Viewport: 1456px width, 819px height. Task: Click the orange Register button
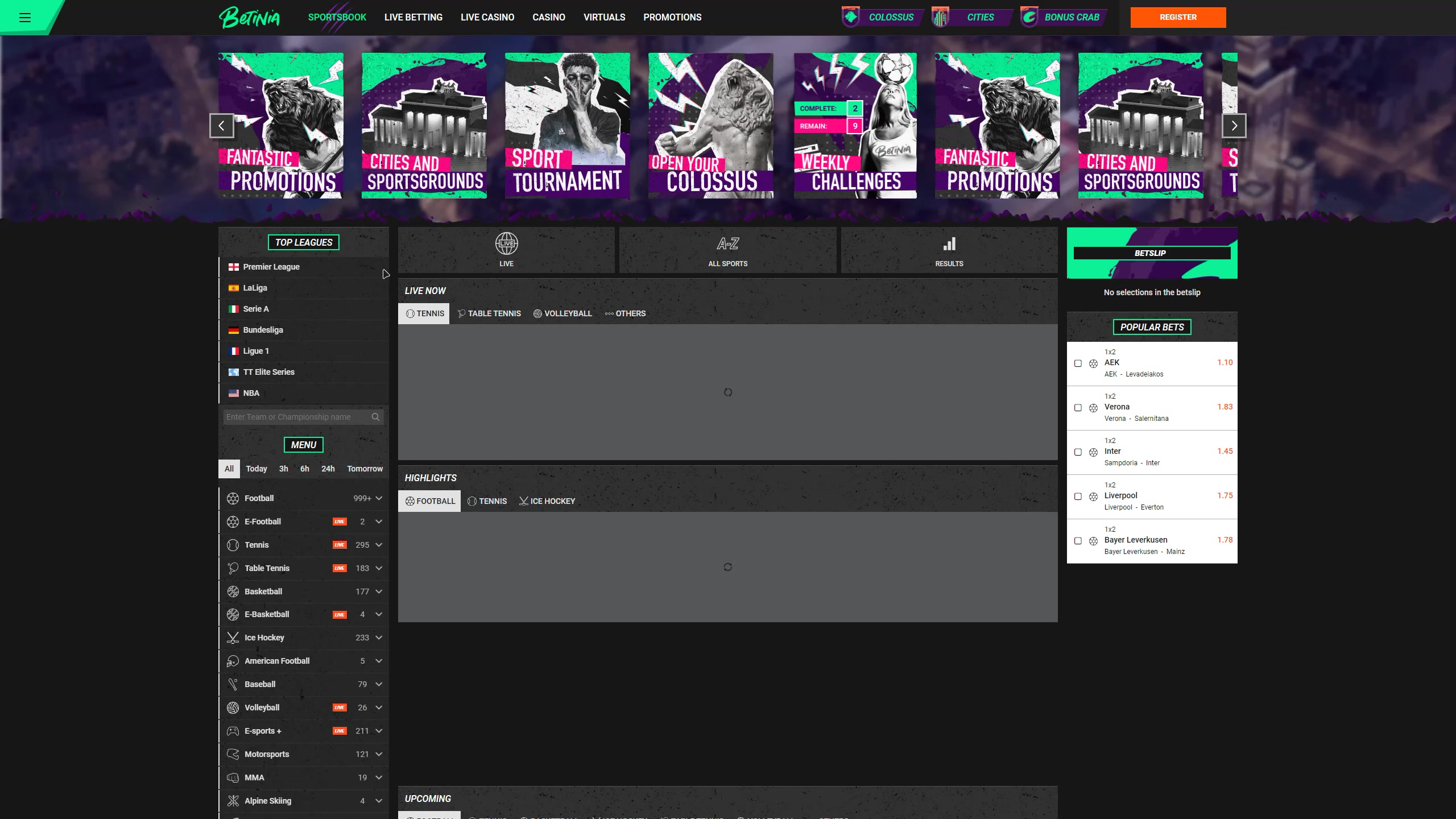pyautogui.click(x=1178, y=17)
